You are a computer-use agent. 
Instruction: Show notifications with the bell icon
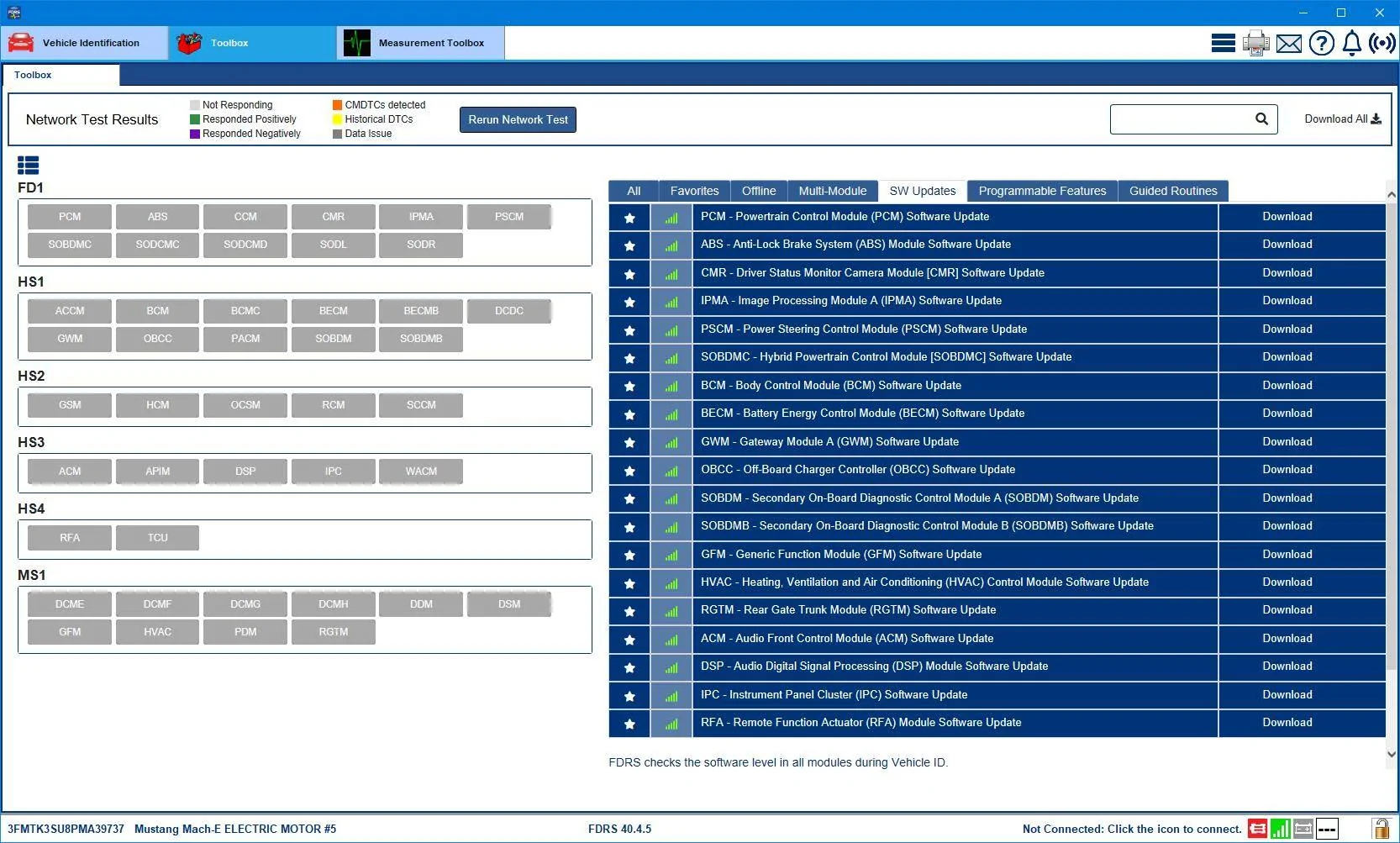pyautogui.click(x=1352, y=43)
